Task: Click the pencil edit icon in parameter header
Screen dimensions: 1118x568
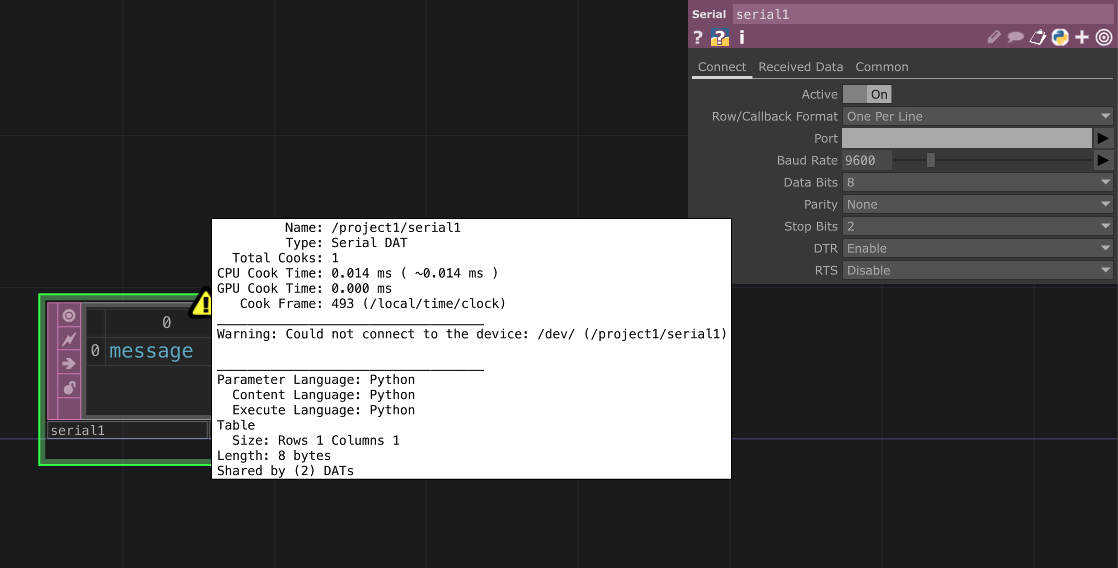Action: point(994,37)
